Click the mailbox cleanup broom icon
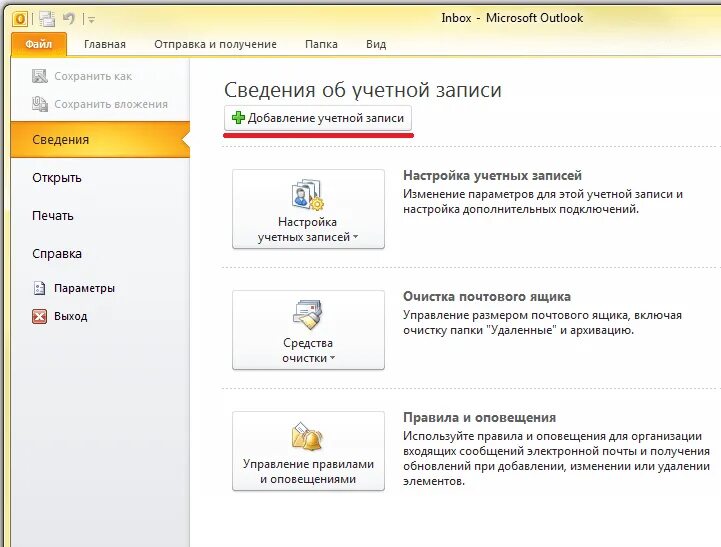The image size is (721, 547). tap(308, 315)
